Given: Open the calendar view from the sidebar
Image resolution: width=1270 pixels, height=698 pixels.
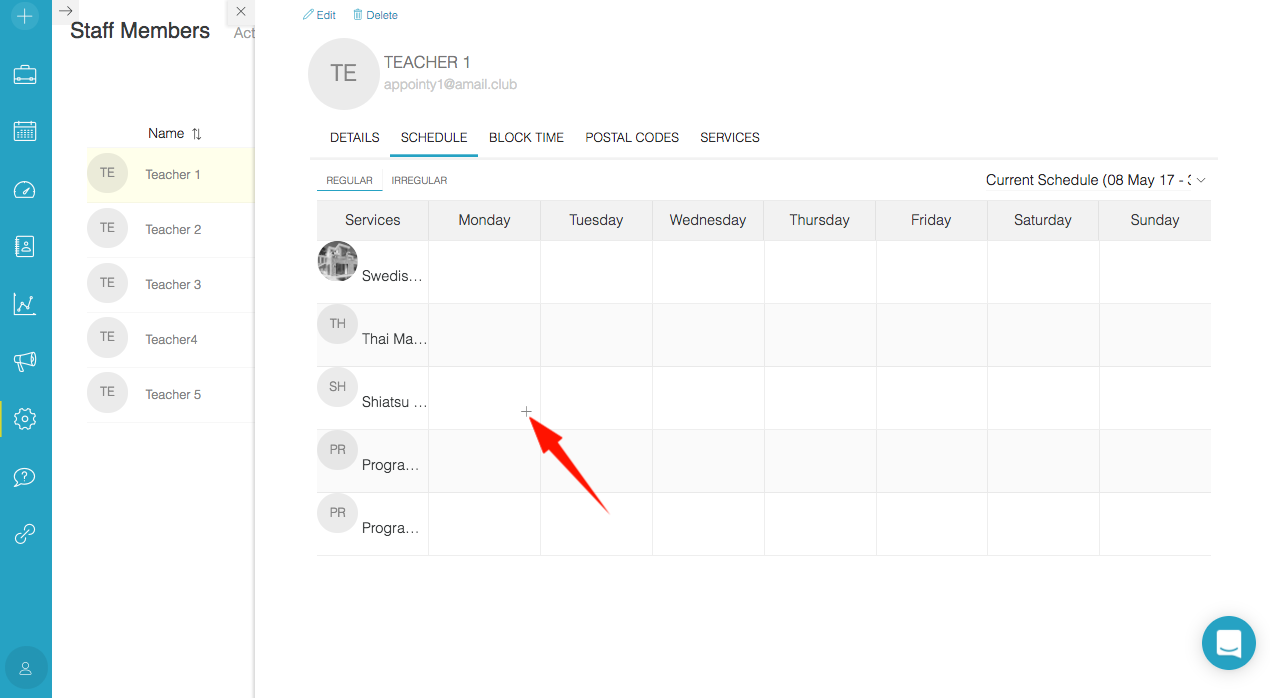Looking at the screenshot, I should (x=25, y=131).
